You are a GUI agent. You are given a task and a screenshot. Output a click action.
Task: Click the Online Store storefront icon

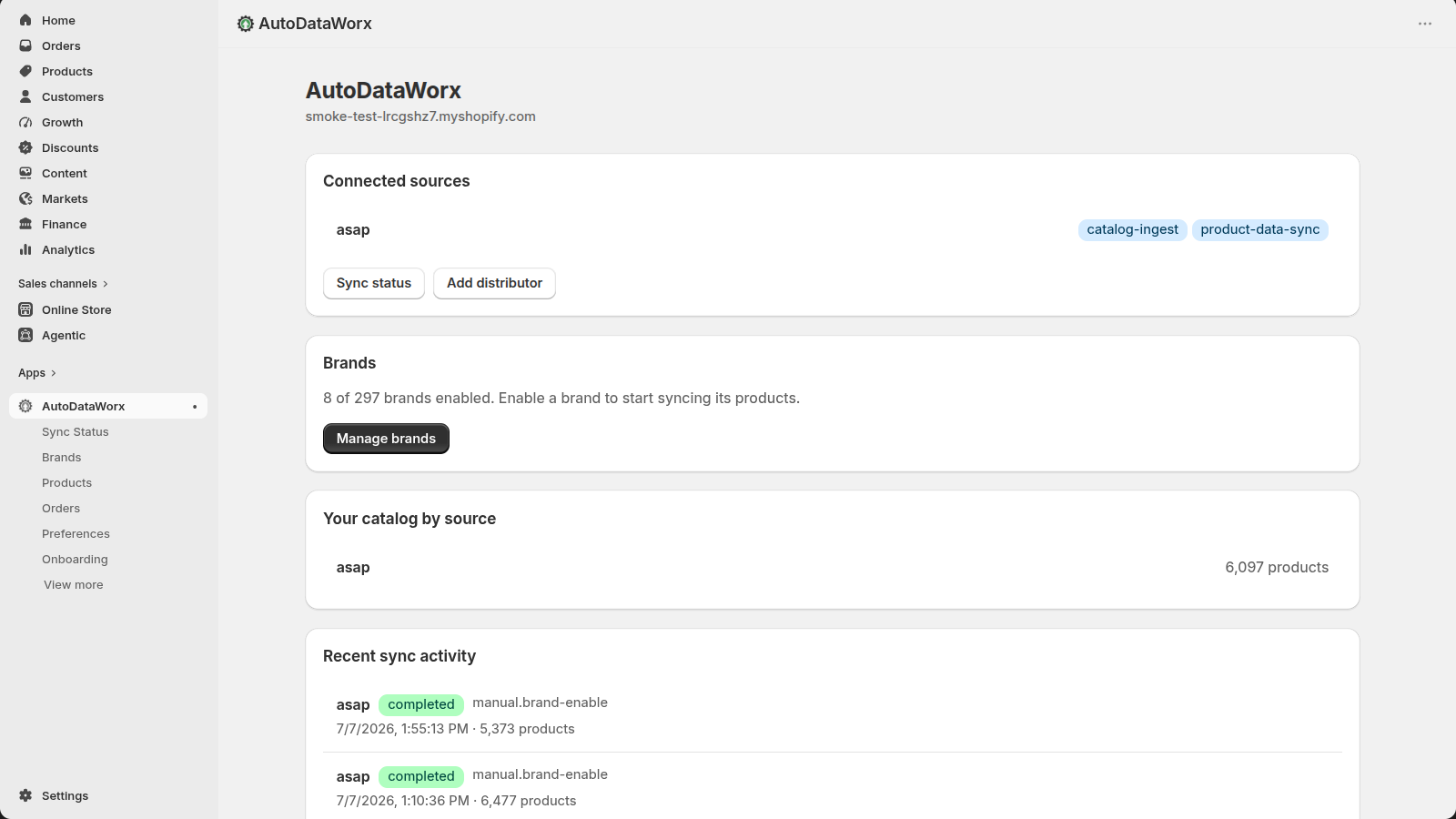point(25,309)
